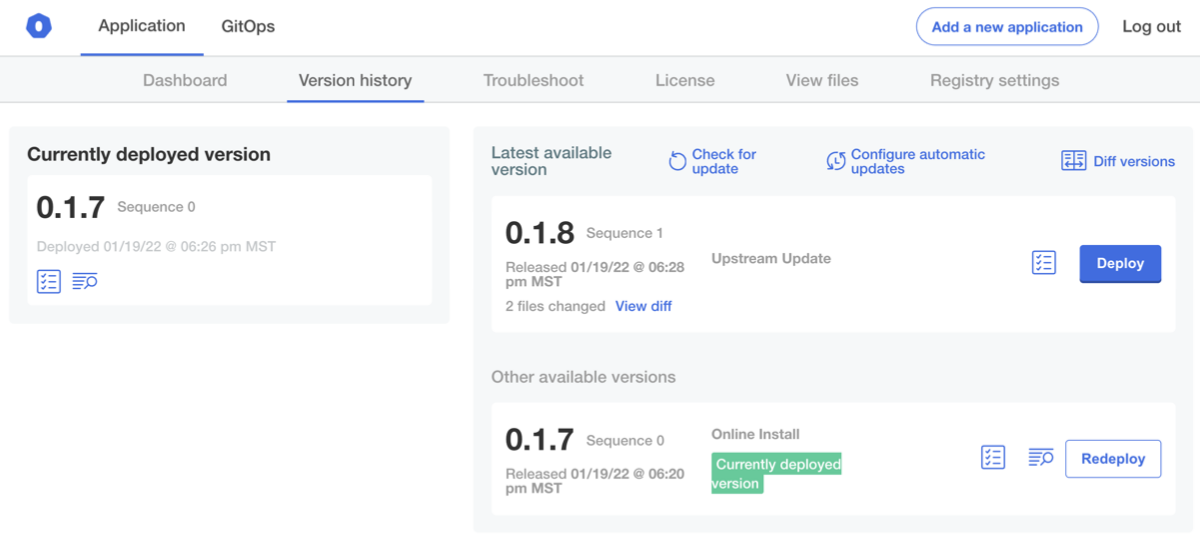Click the KOTS logo icon in the header

[39, 27]
